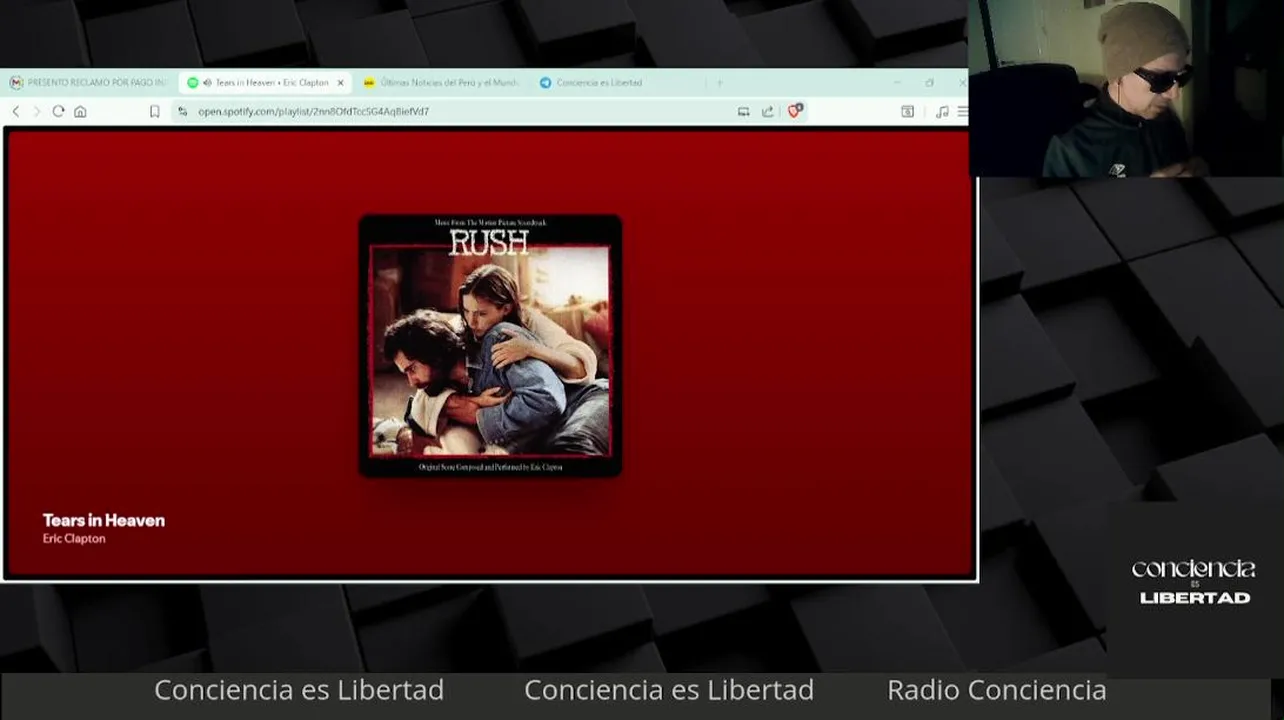
Task: Minimize the browser window
Action: [x=897, y=83]
